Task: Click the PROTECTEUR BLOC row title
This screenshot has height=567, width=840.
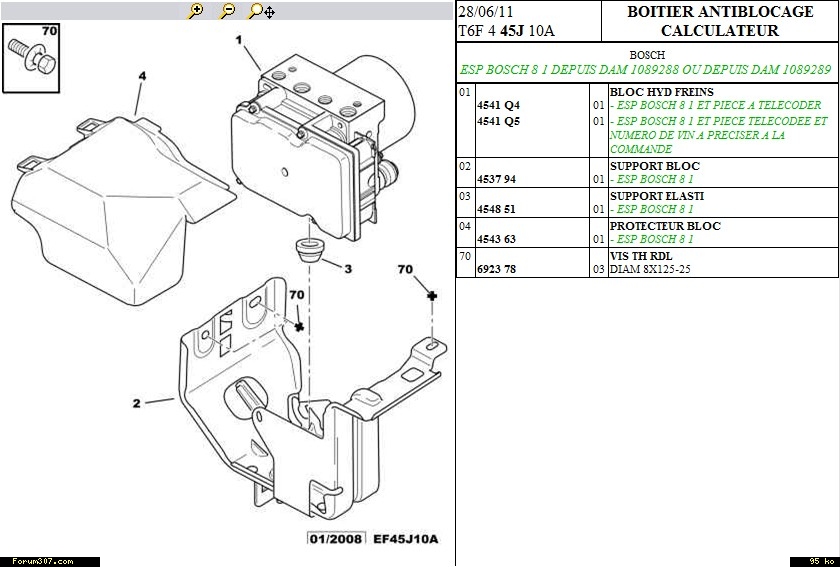Action: click(664, 226)
